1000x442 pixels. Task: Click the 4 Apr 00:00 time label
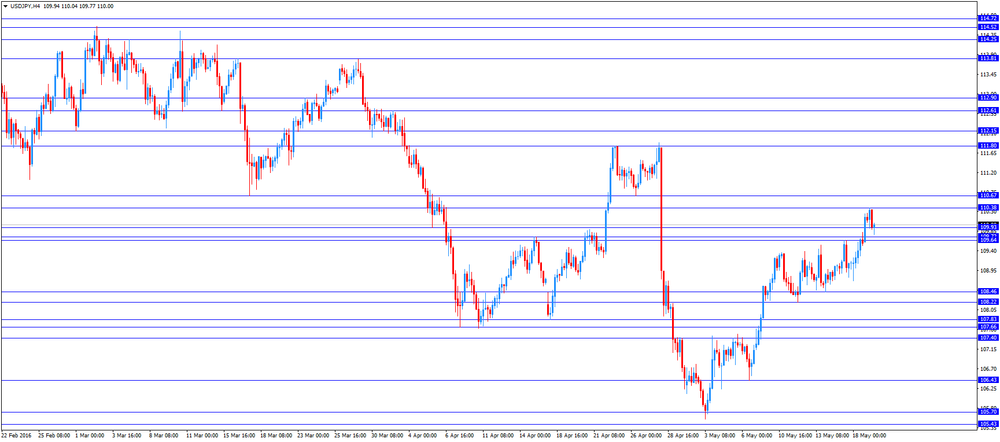(424, 437)
